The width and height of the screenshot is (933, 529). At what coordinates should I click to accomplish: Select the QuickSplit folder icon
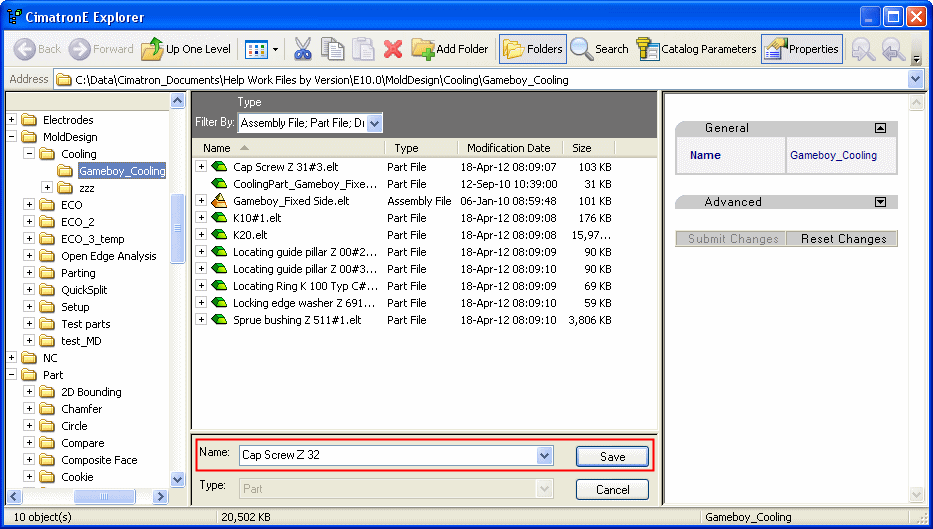tap(47, 290)
